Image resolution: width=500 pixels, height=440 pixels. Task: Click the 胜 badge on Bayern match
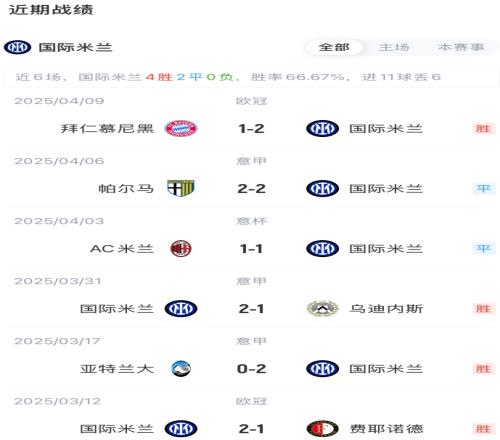(x=483, y=129)
